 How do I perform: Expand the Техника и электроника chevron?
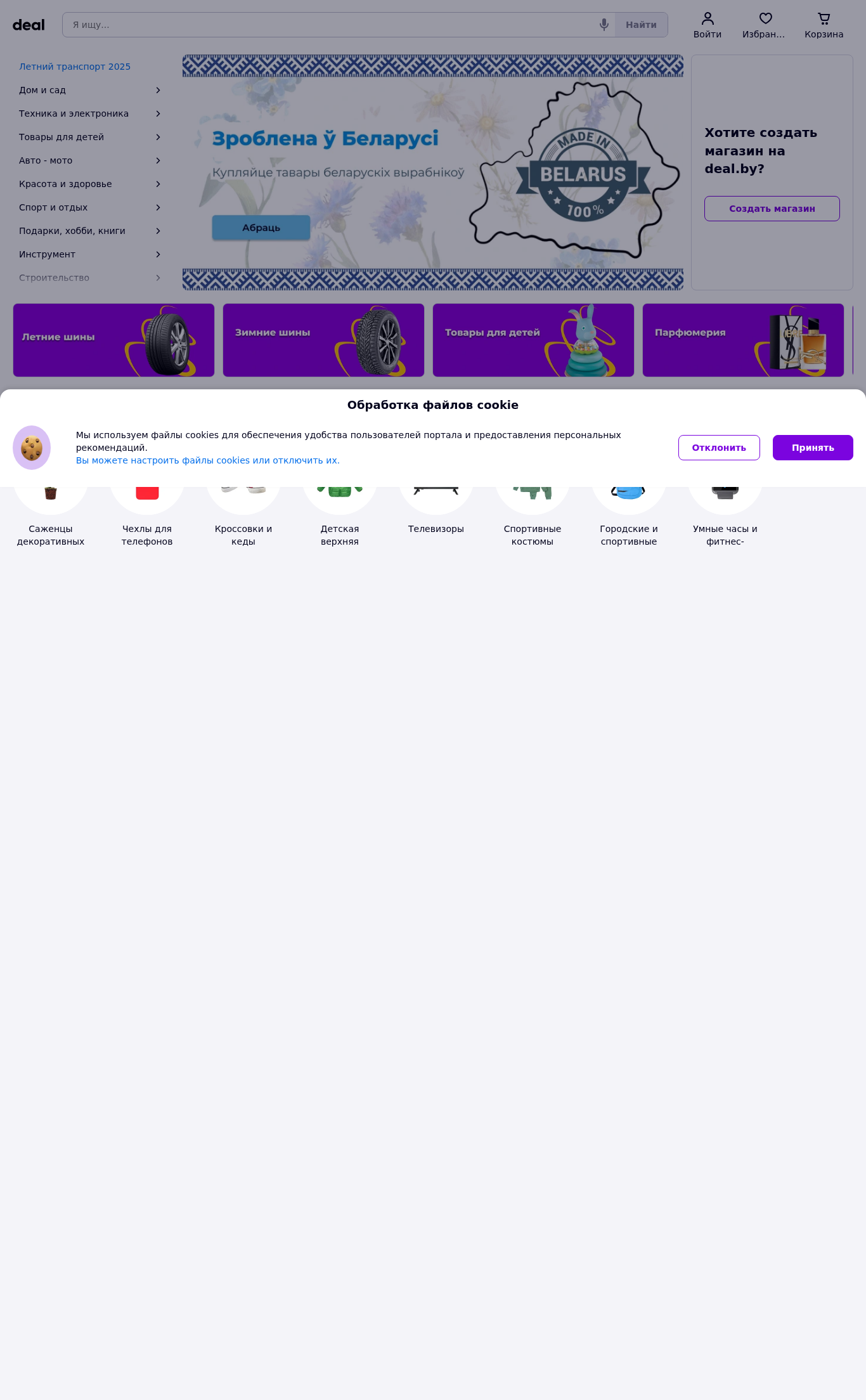(158, 113)
